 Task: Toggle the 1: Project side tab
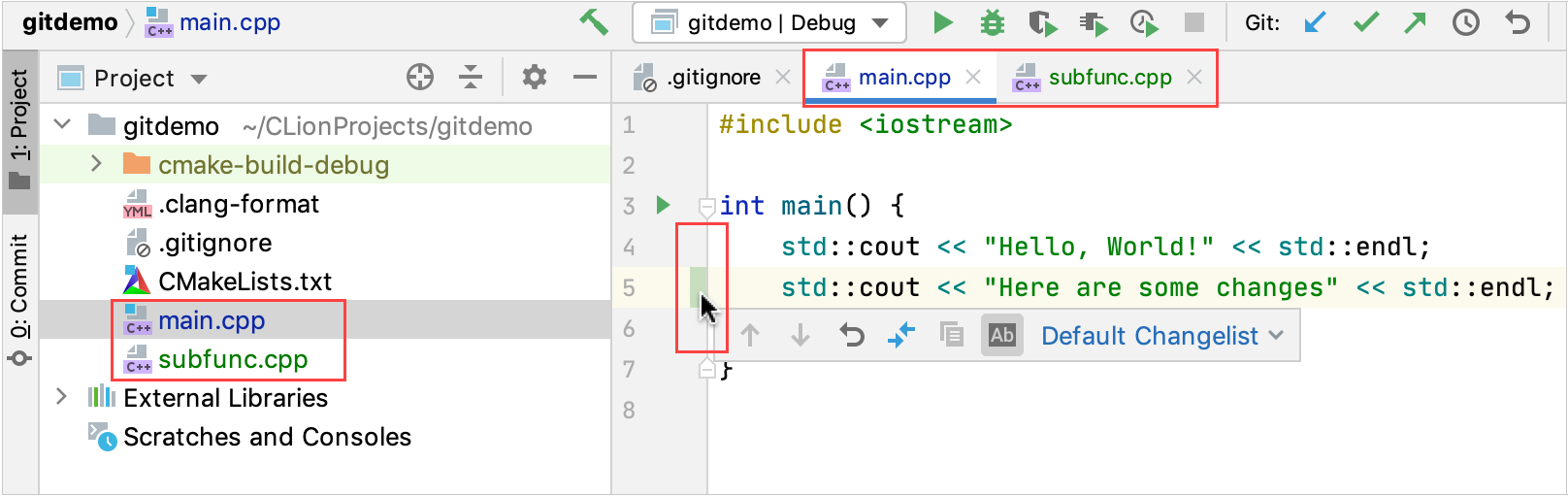19,130
